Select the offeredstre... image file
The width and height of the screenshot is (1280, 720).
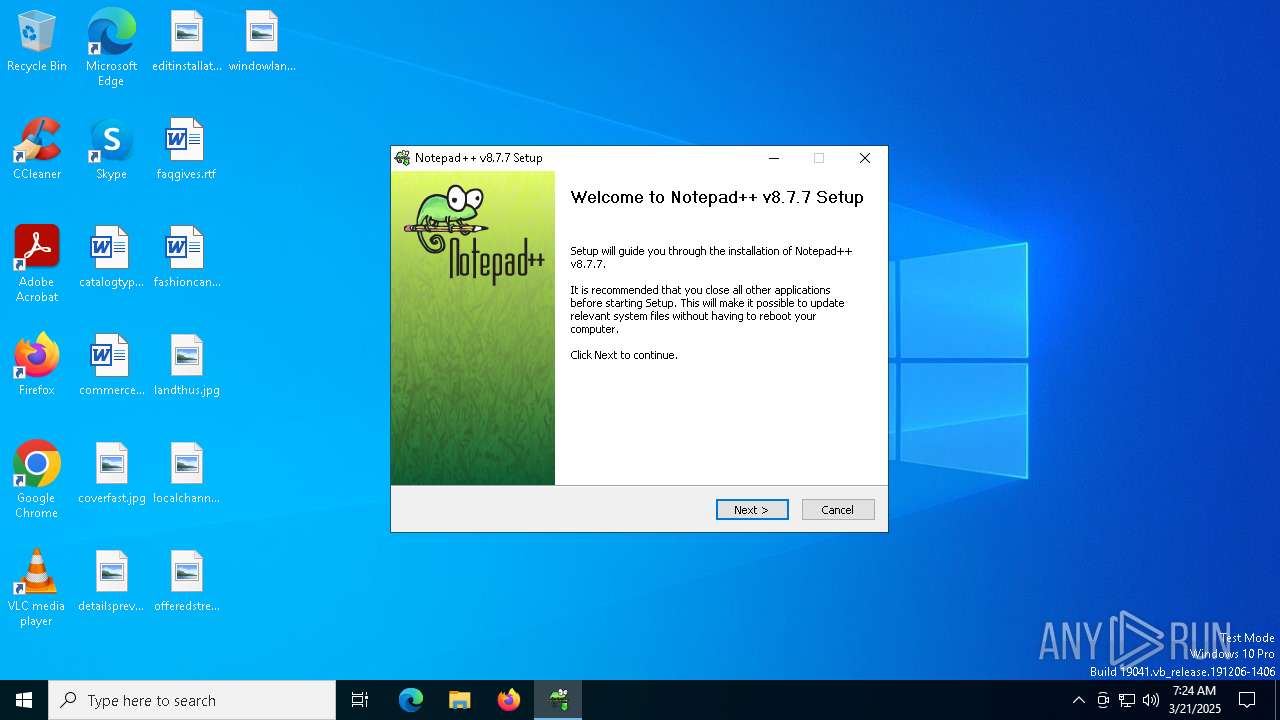[187, 582]
